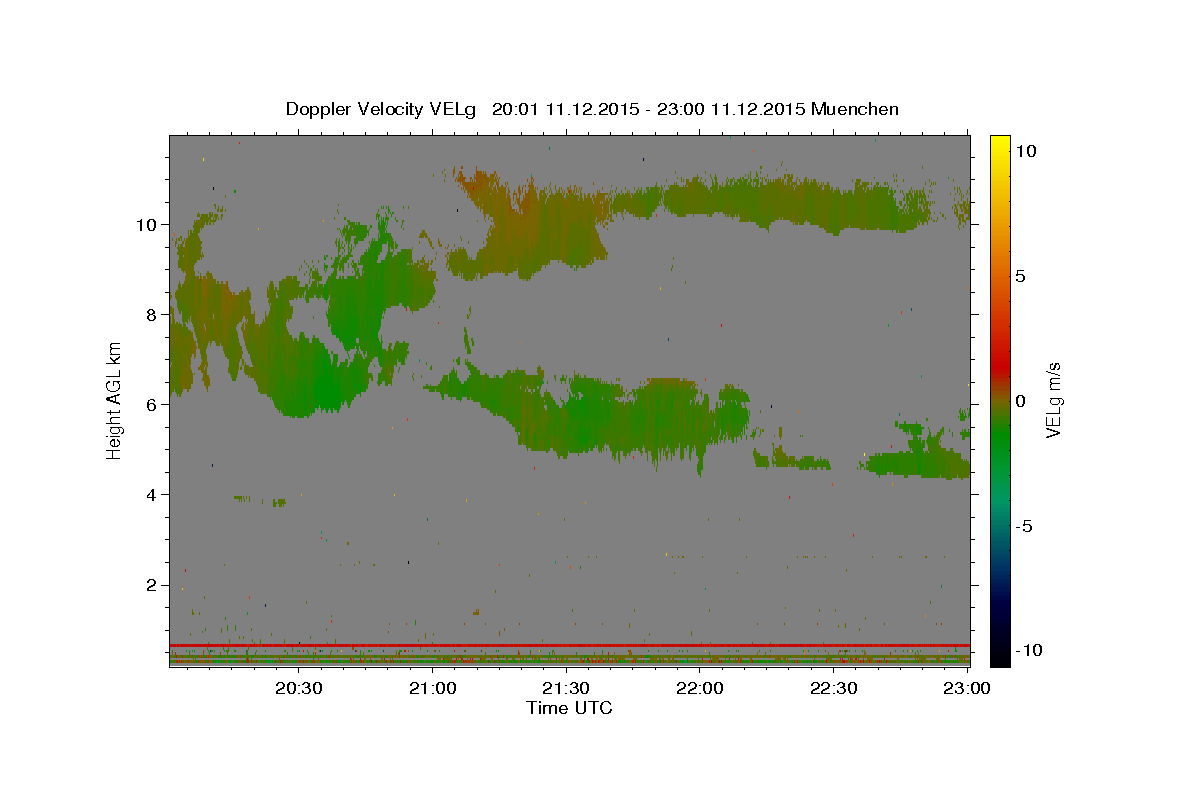Click the 'Time UTC' axis label

(569, 708)
